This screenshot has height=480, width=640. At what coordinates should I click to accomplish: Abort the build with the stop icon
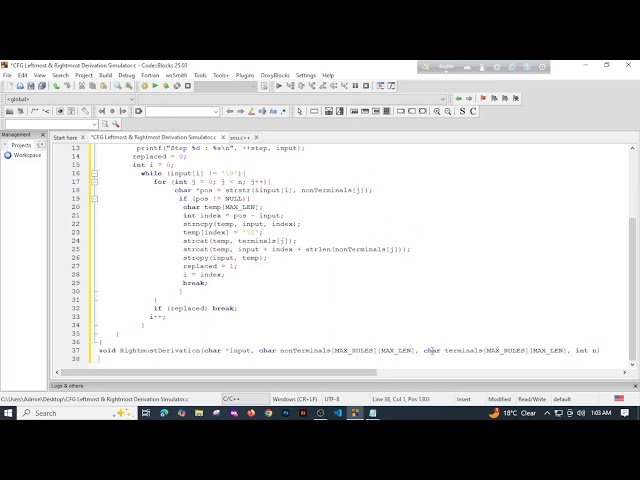pos(188,86)
